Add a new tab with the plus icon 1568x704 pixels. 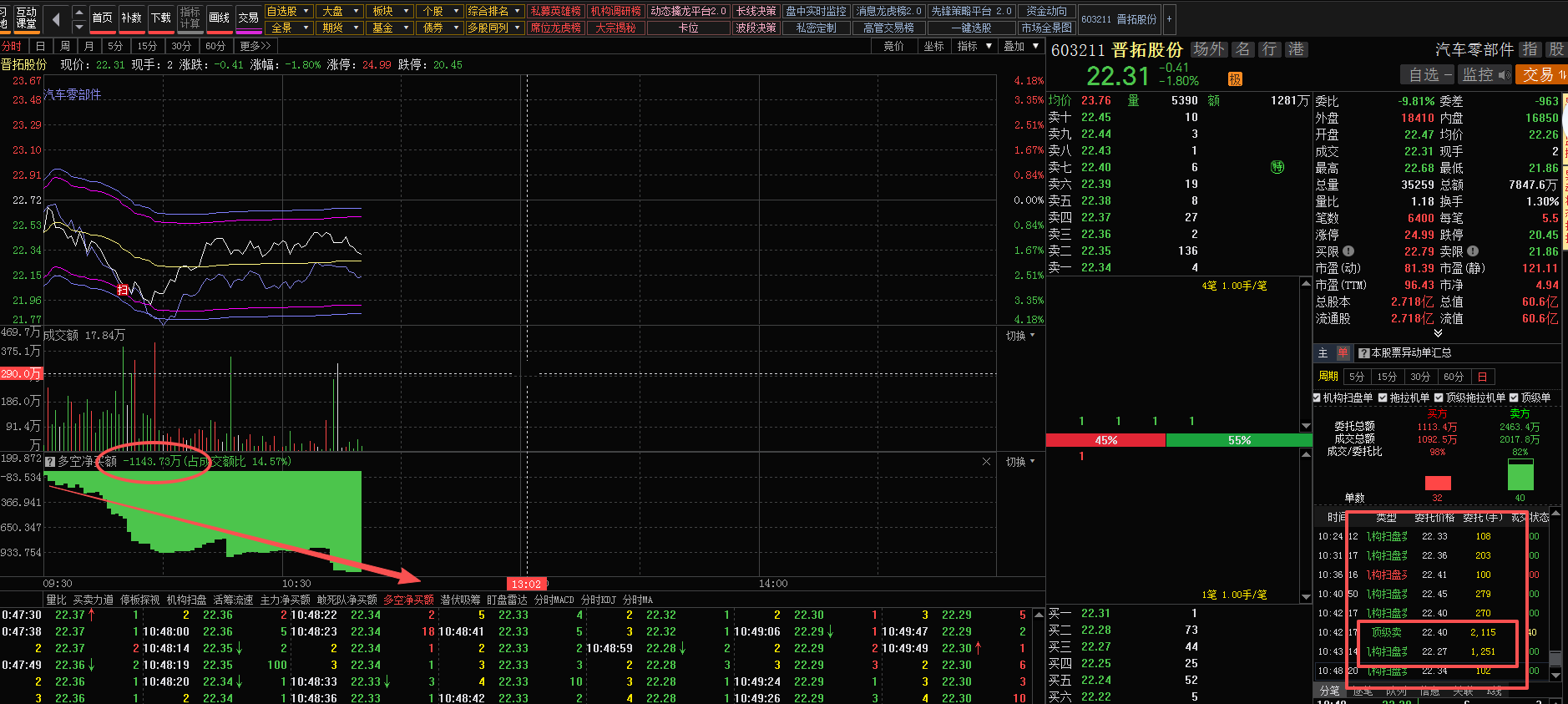[1169, 18]
